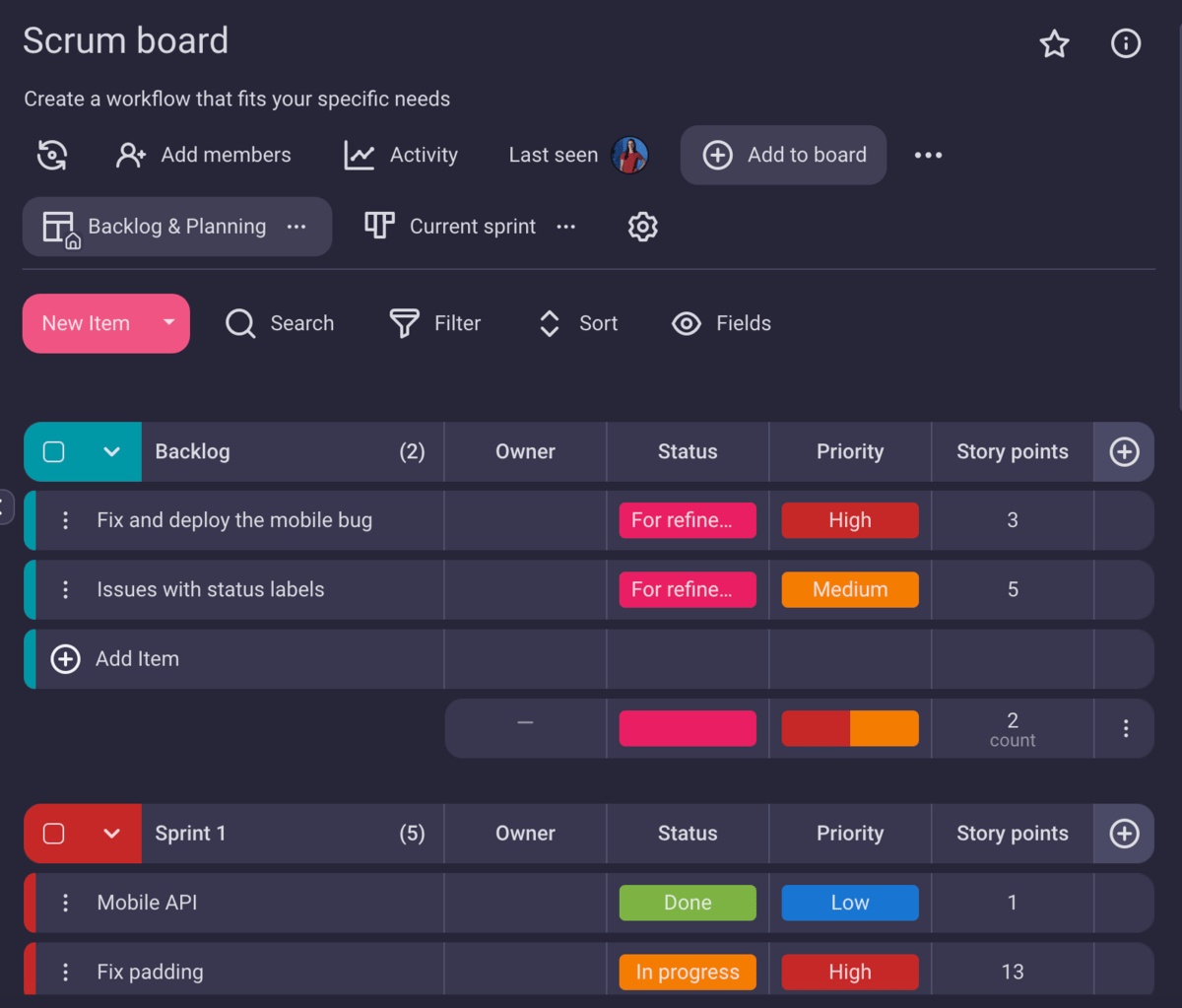View board Activity
The width and height of the screenshot is (1182, 1008).
click(x=401, y=155)
